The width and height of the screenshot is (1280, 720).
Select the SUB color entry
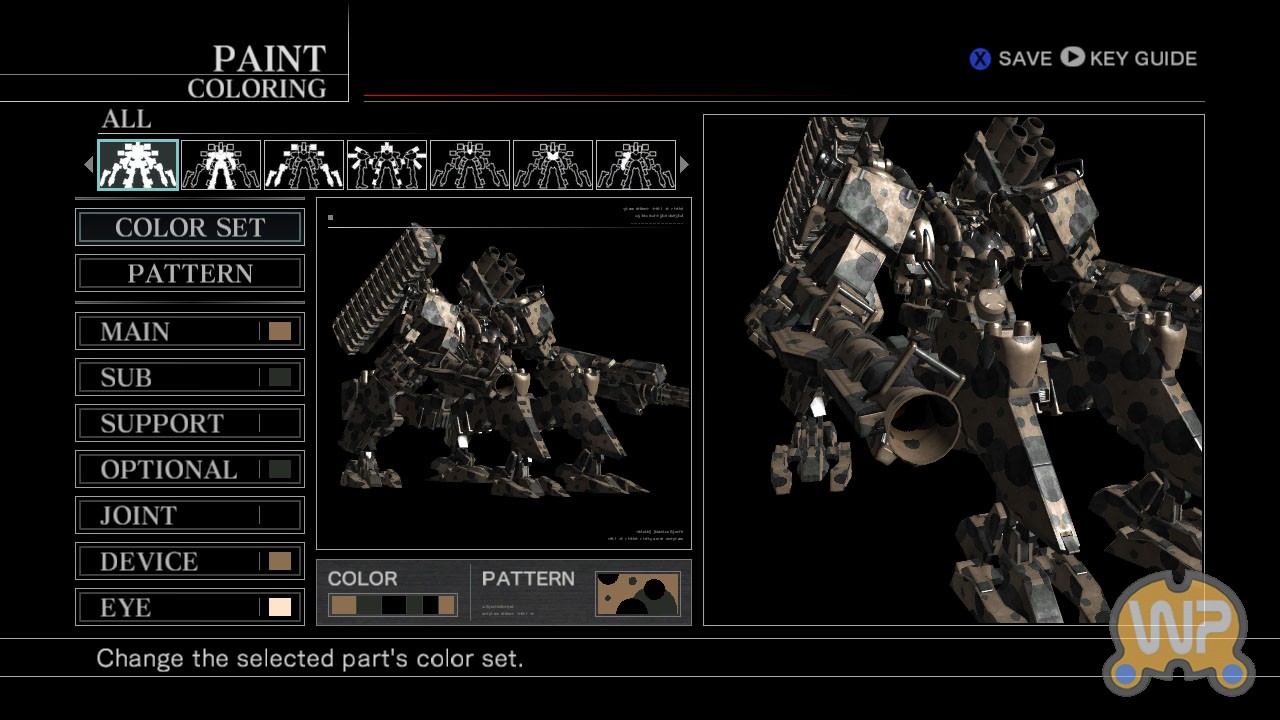(x=190, y=378)
